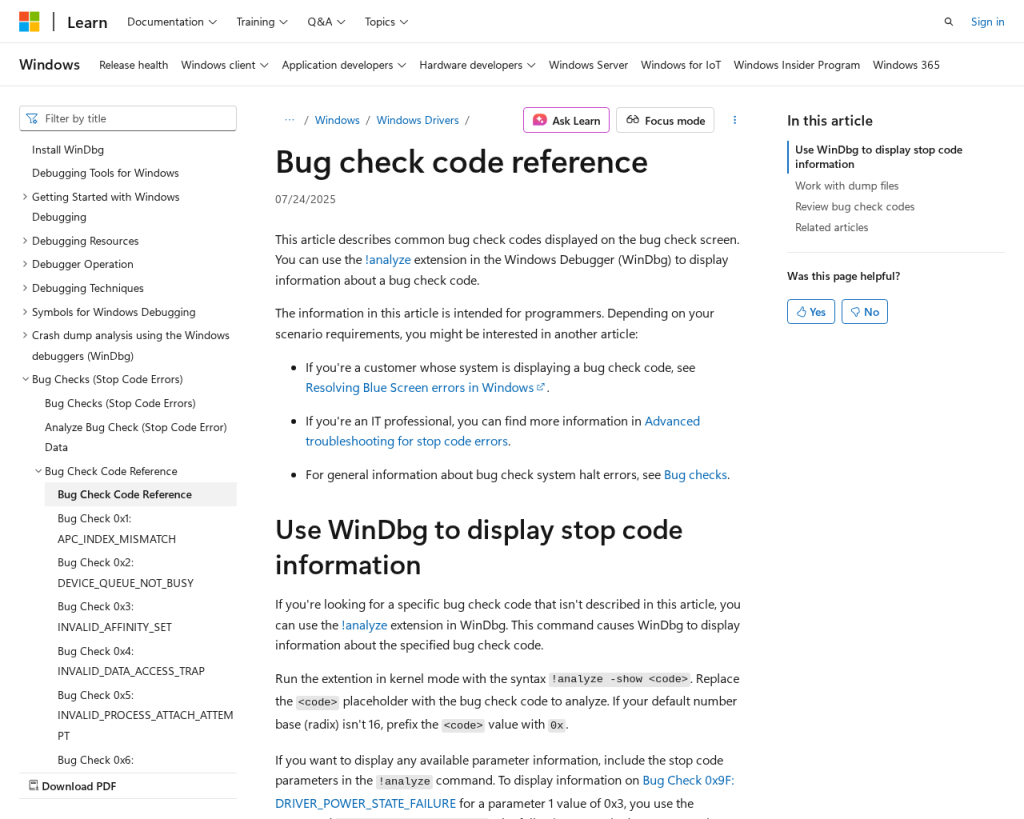Go to Release health page

click(x=133, y=65)
